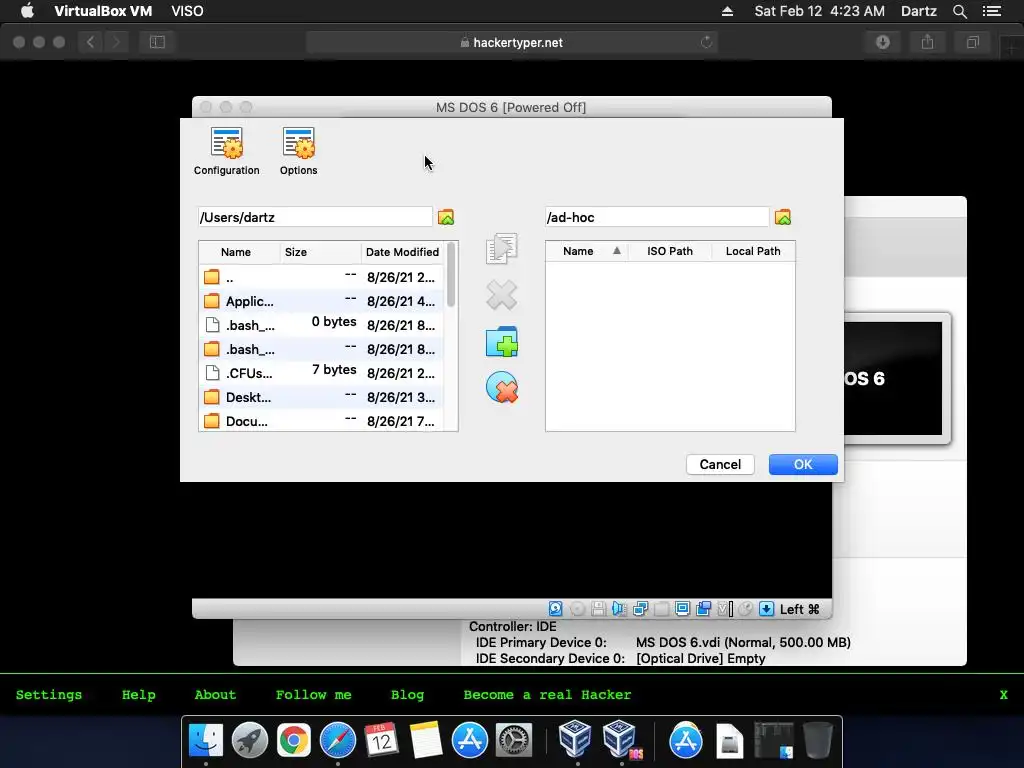Image resolution: width=1024 pixels, height=768 pixels.
Task: Click the eject icon in menu bar
Action: [x=728, y=11]
